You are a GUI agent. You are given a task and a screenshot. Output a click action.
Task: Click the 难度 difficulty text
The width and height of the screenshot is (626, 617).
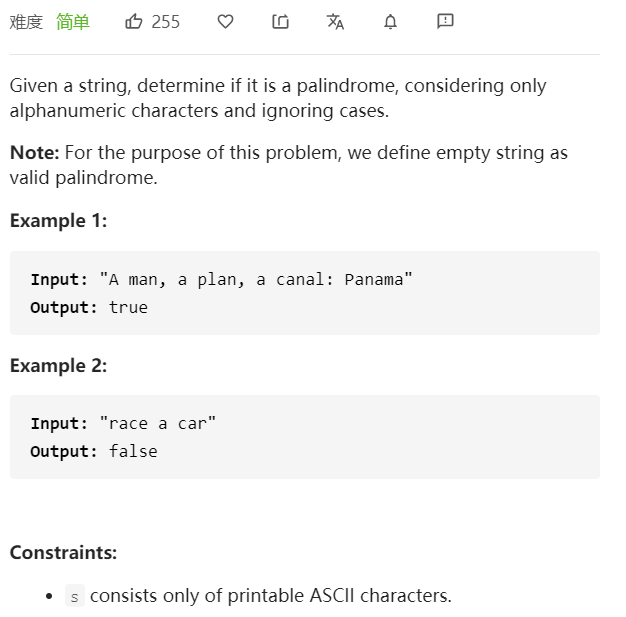coord(26,21)
